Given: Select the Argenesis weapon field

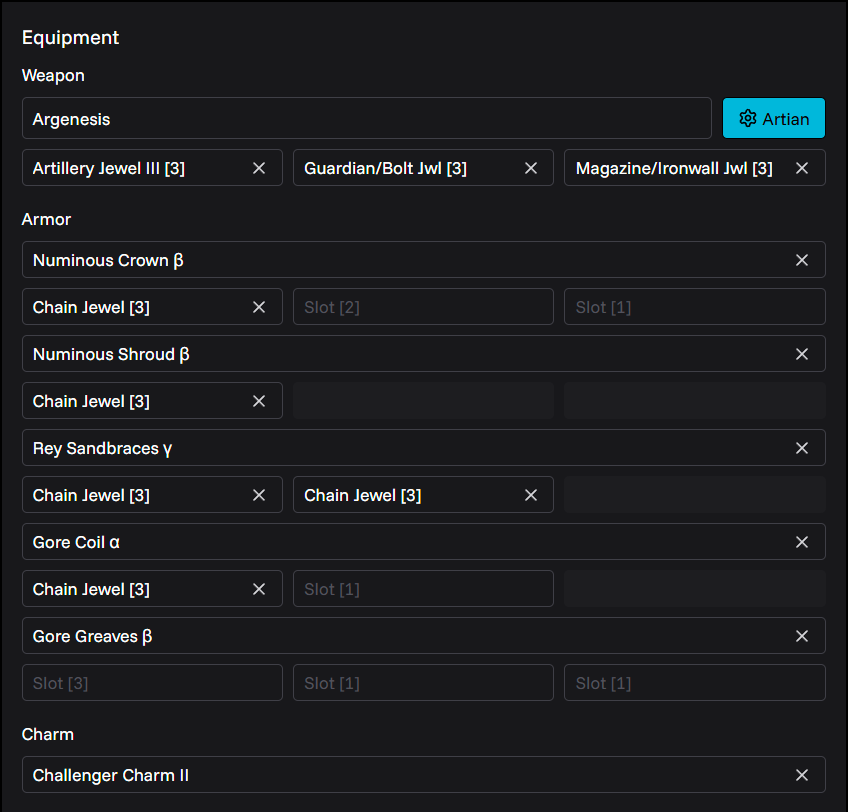Looking at the screenshot, I should [x=367, y=118].
